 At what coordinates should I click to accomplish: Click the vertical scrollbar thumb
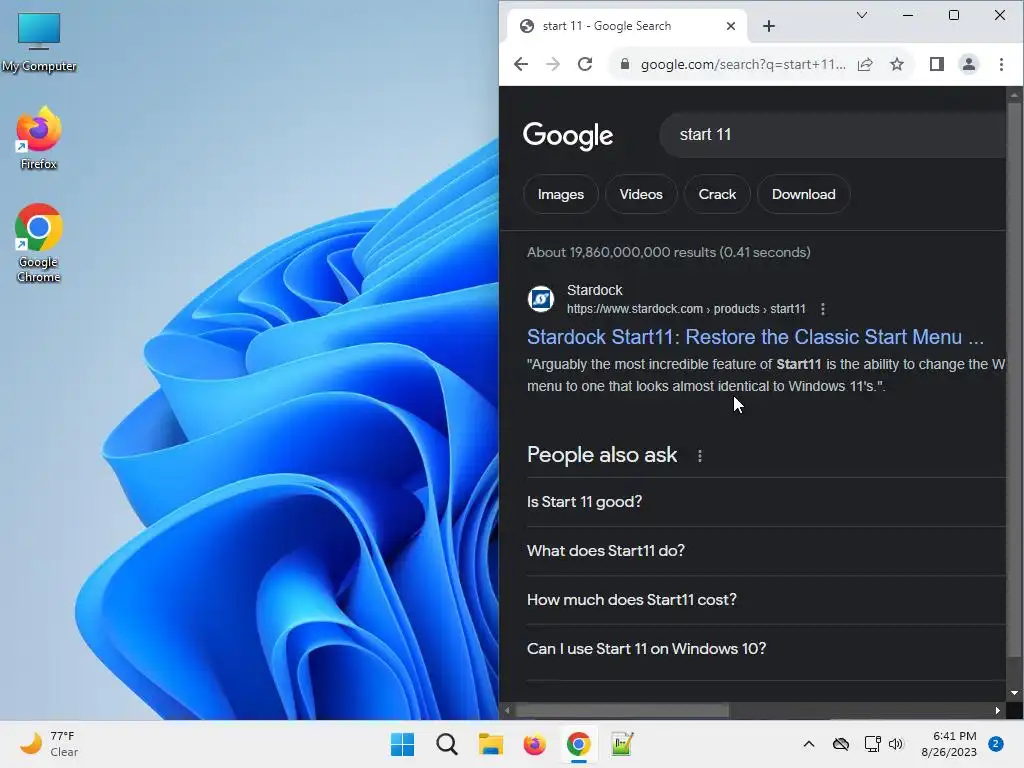coord(1014,379)
